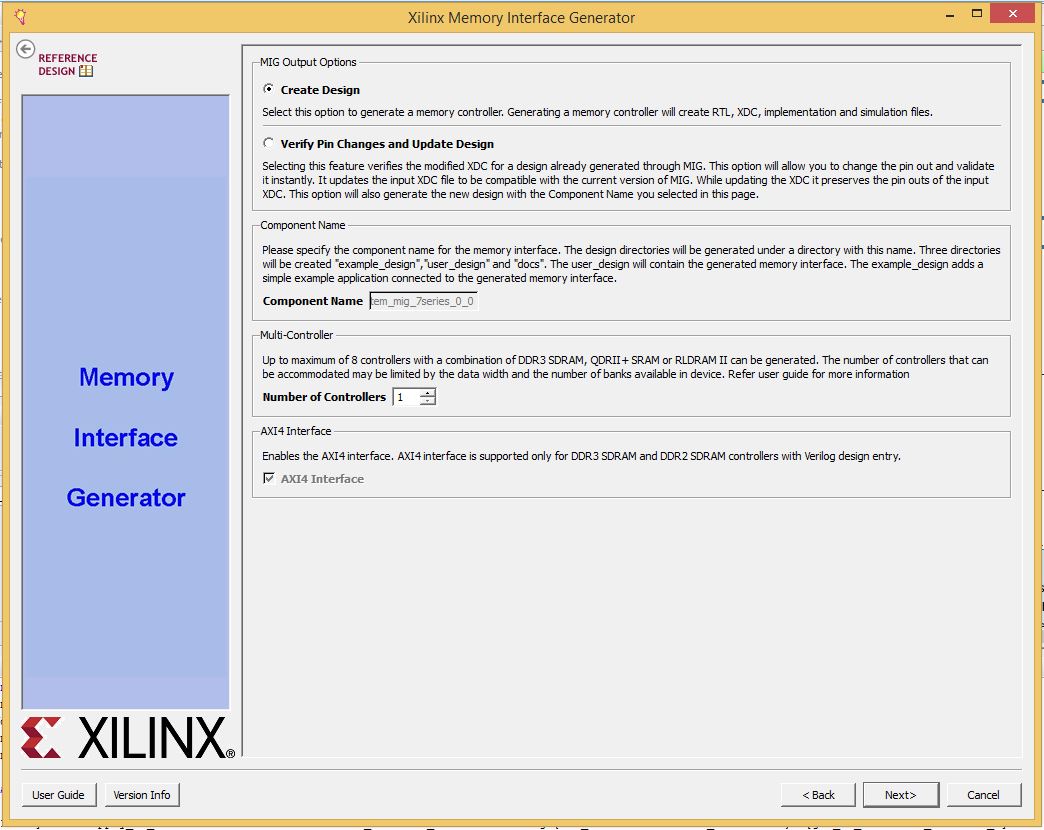Open the Reference Design link

(67, 65)
